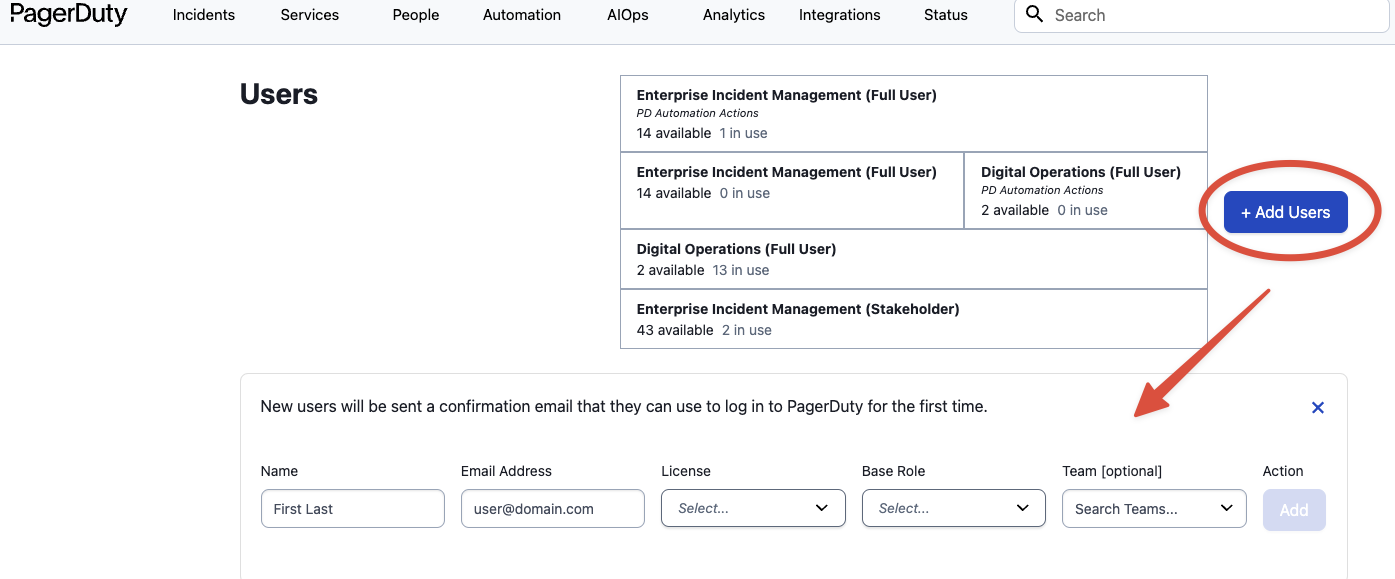Click the Name input field
This screenshot has width=1395, height=579.
coord(352,508)
